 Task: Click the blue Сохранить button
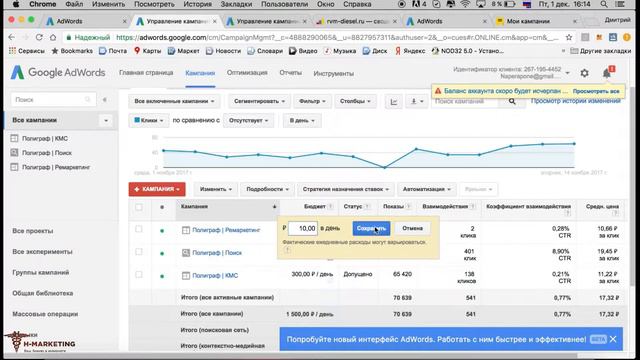[371, 229]
